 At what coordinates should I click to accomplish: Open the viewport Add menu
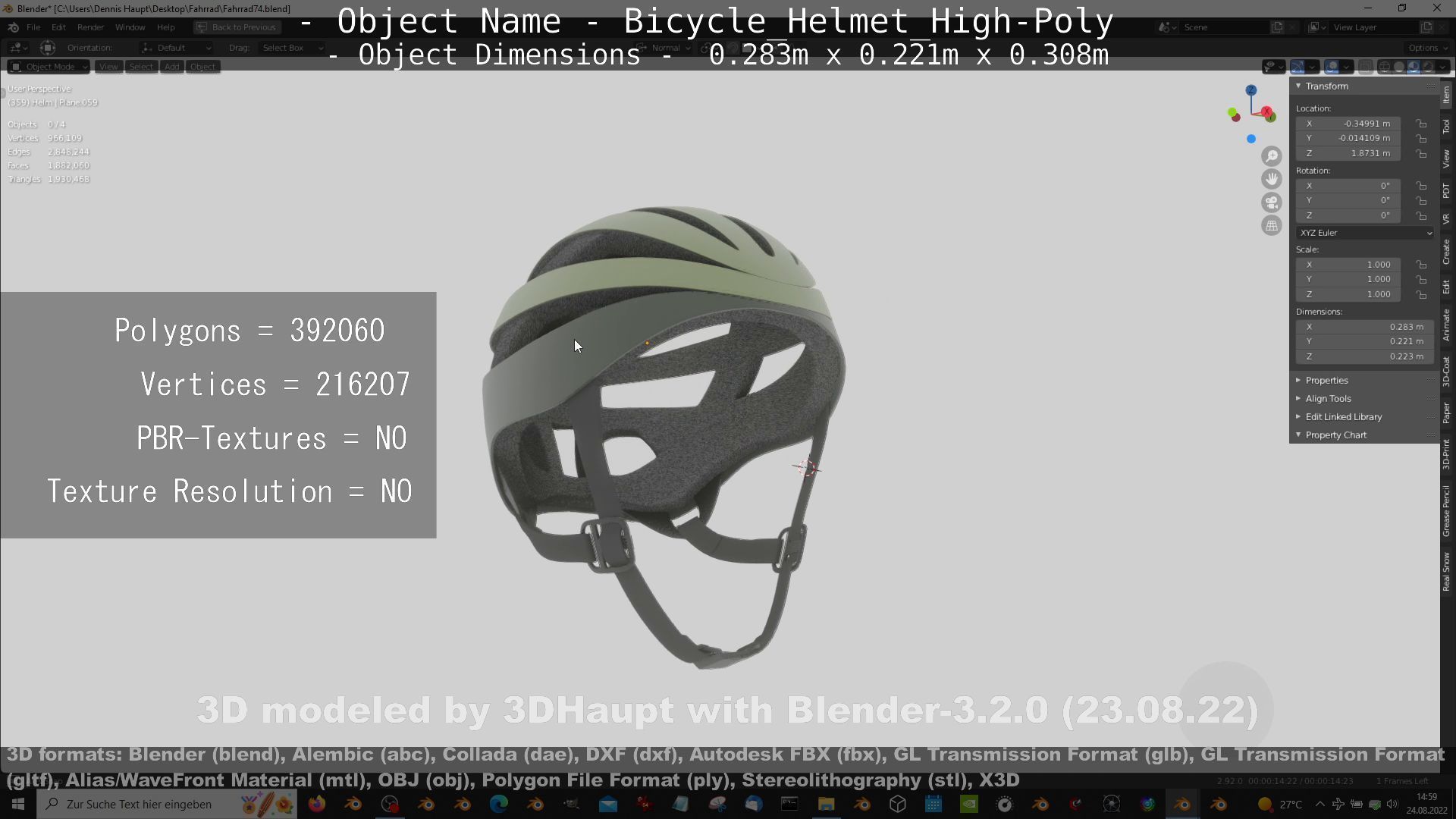click(172, 67)
